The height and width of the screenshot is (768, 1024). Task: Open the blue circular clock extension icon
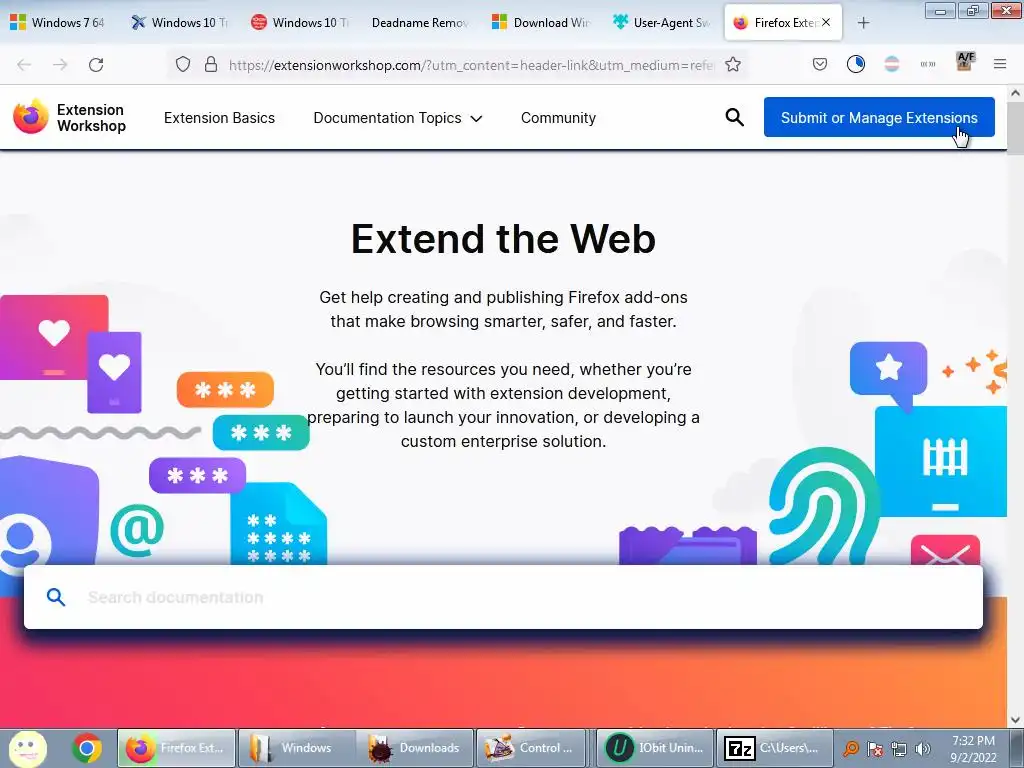[856, 64]
